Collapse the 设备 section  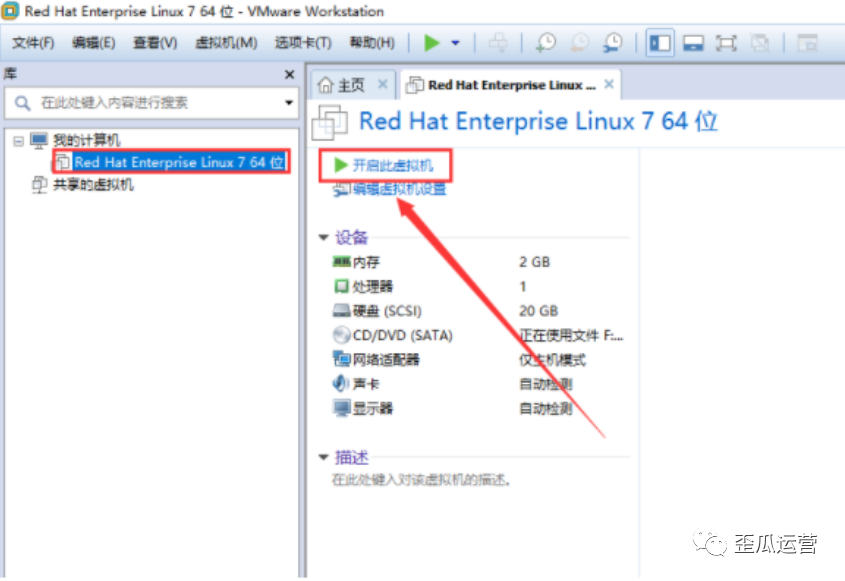click(323, 237)
